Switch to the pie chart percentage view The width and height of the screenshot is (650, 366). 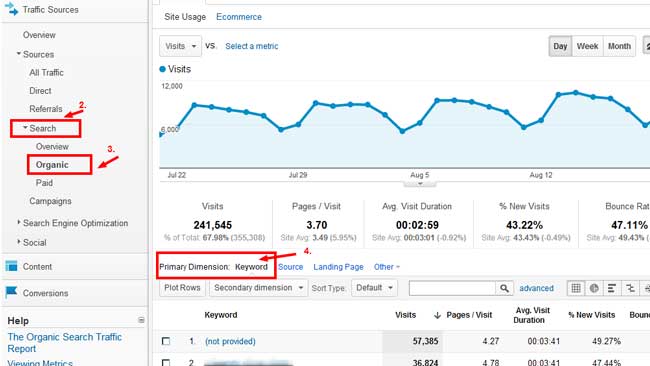(x=594, y=288)
